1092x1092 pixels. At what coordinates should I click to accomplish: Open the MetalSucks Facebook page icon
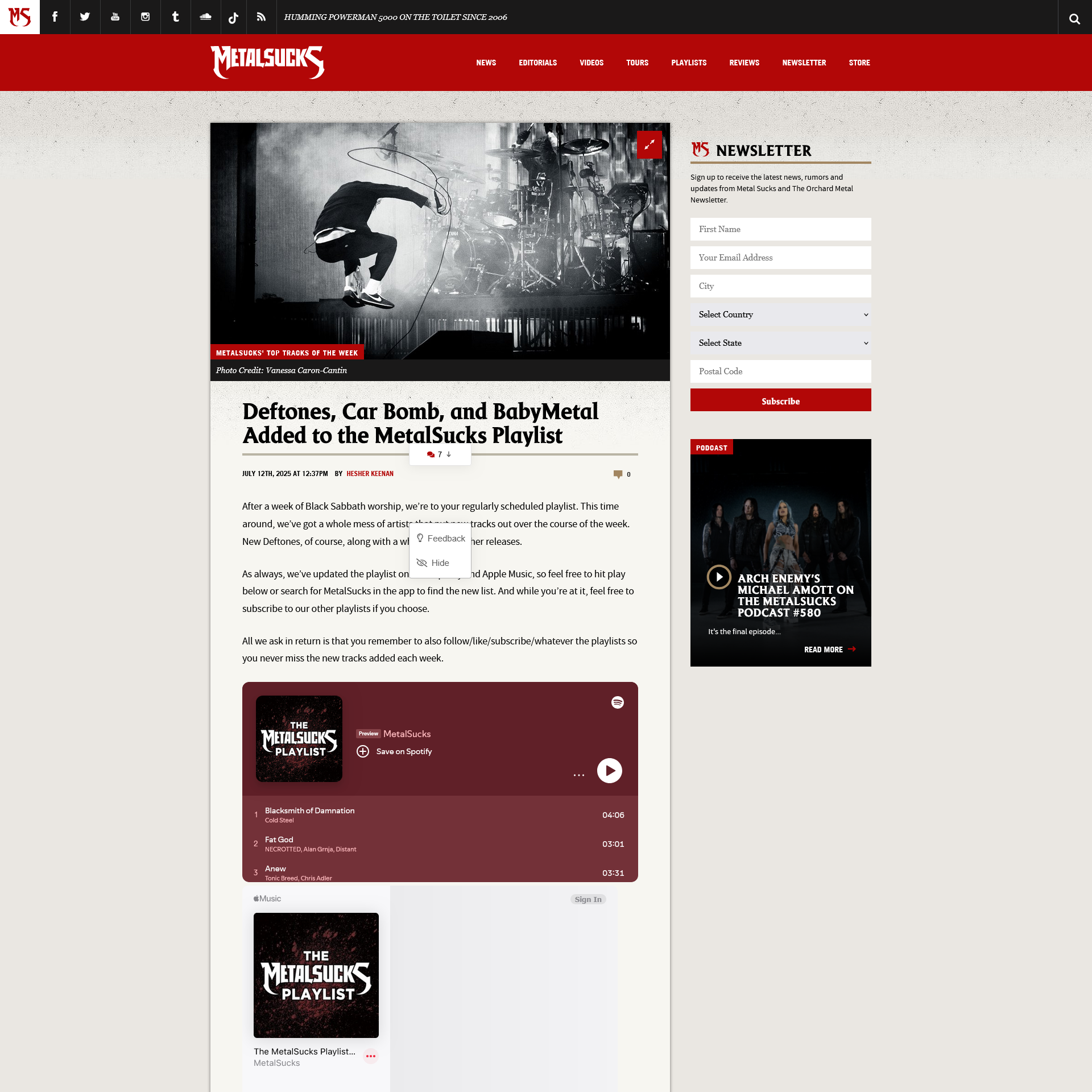click(x=55, y=17)
